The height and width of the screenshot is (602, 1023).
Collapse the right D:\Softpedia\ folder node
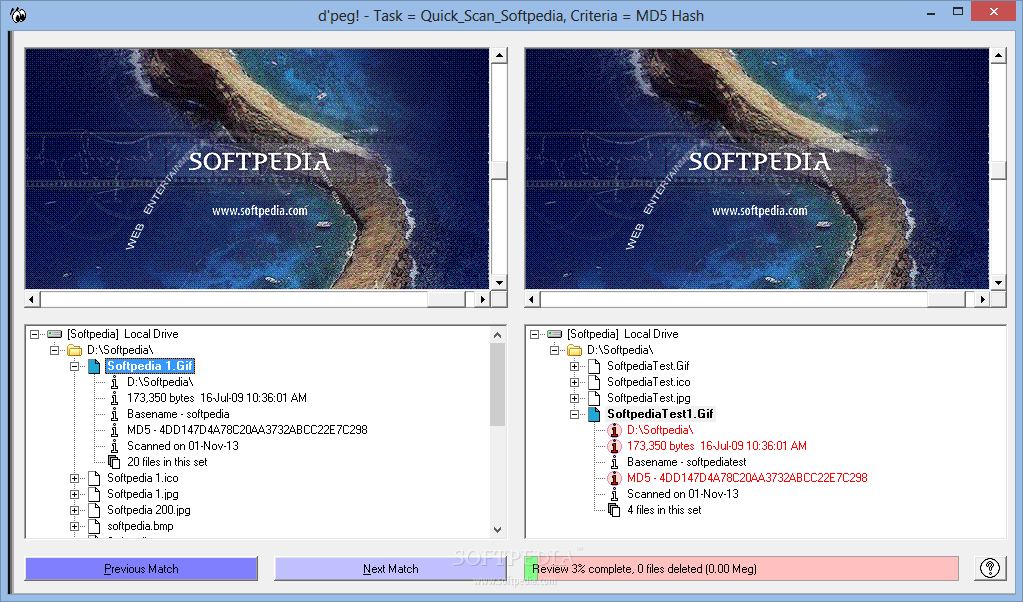click(555, 350)
